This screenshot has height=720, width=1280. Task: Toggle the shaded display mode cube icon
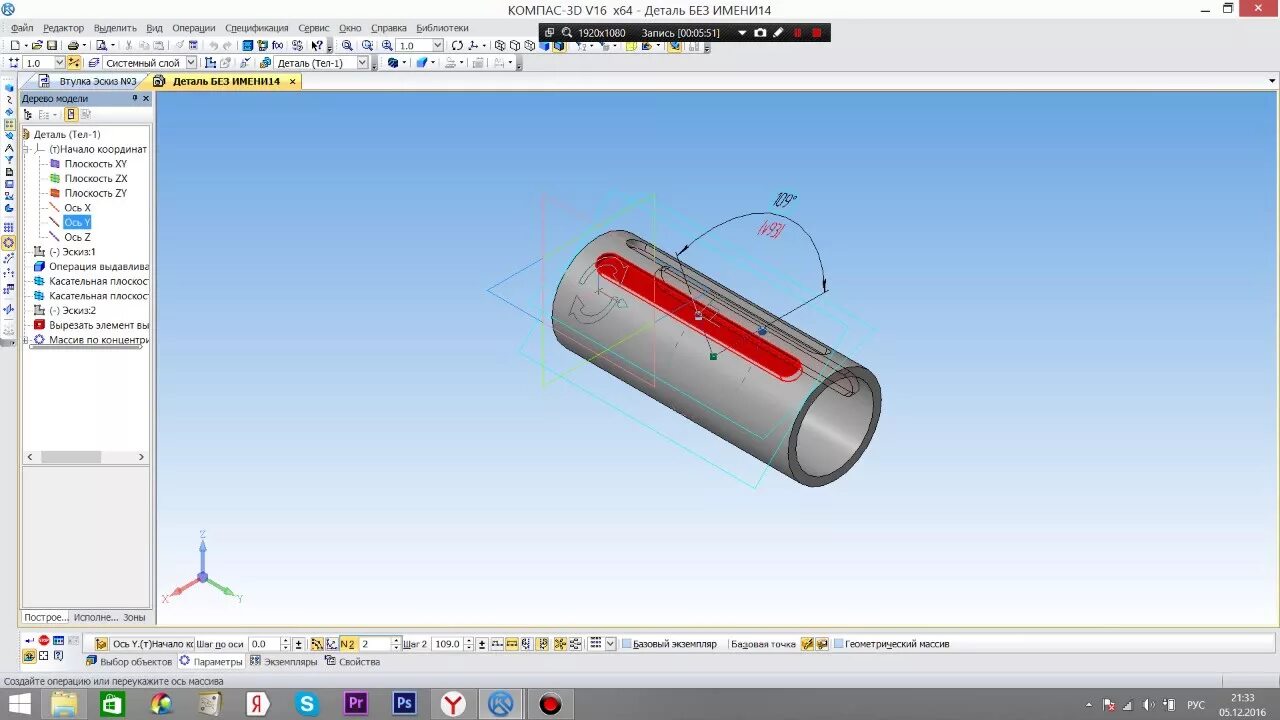coord(545,46)
